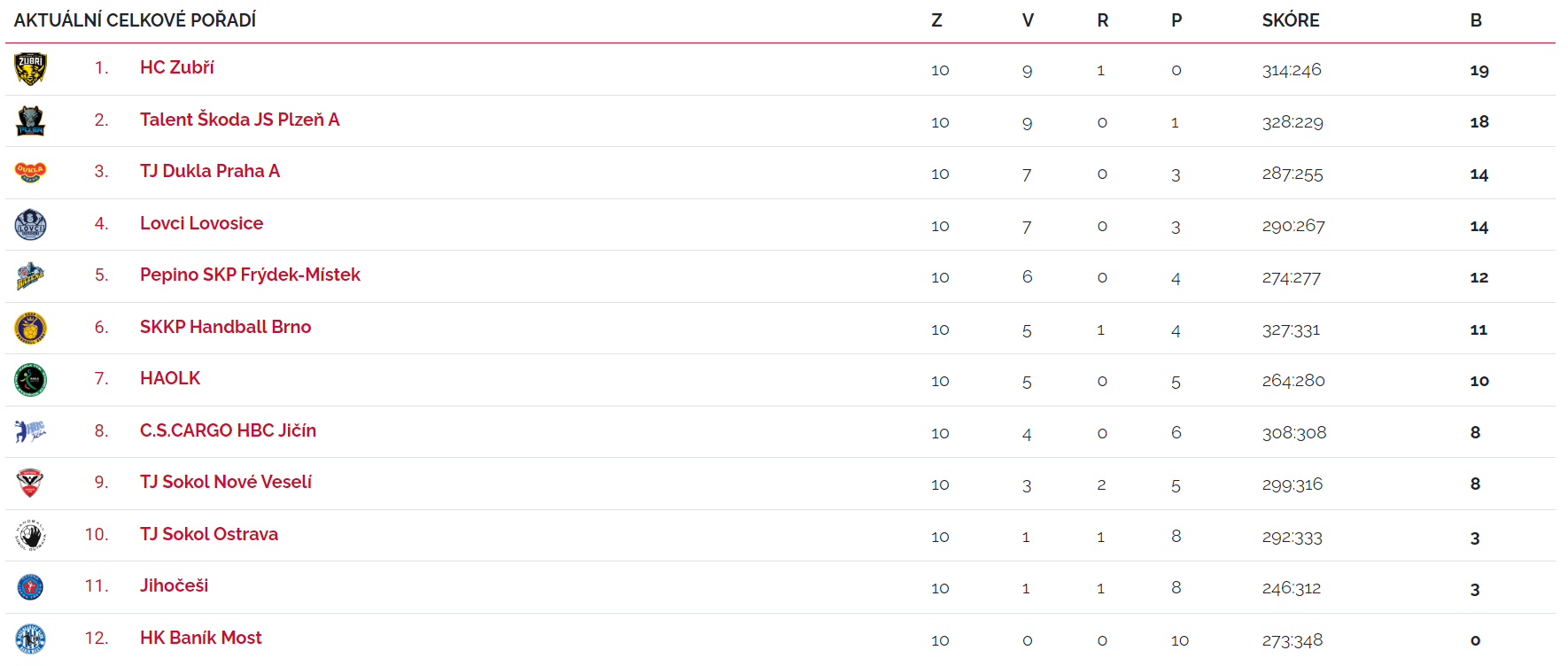Click the SKÓRE column header
1568x666 pixels.
point(1291,19)
